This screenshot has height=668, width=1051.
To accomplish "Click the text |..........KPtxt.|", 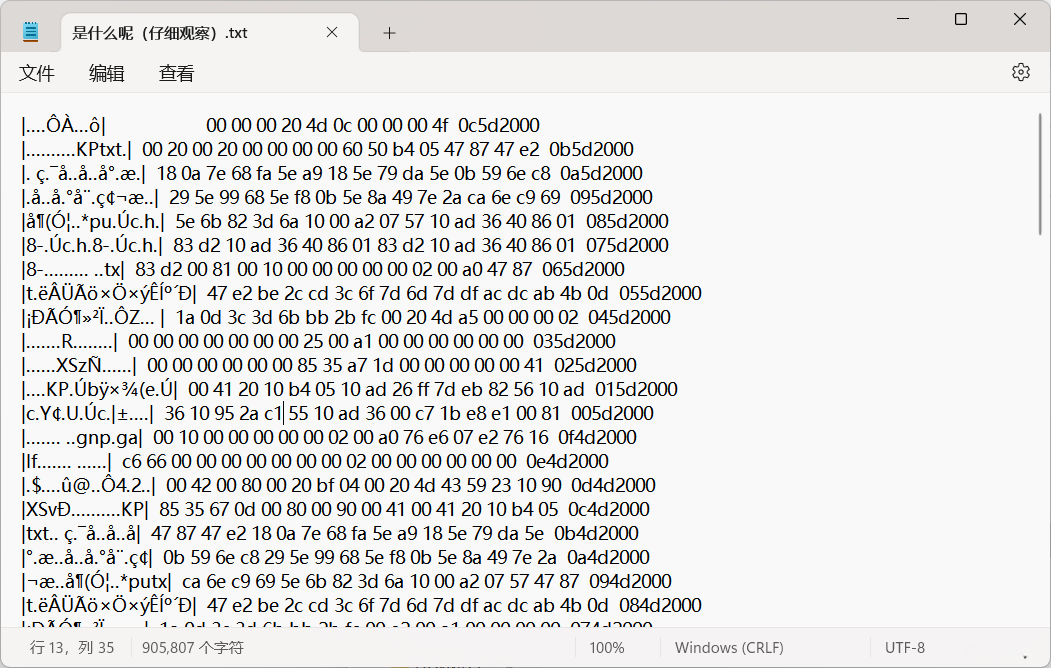I will coord(77,149).
